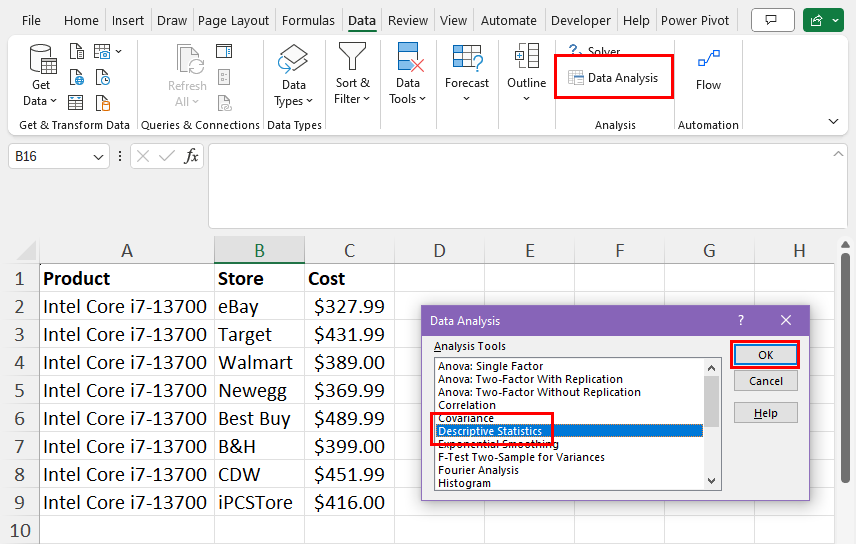
Task: Switch to the Draw tab
Action: click(x=172, y=21)
